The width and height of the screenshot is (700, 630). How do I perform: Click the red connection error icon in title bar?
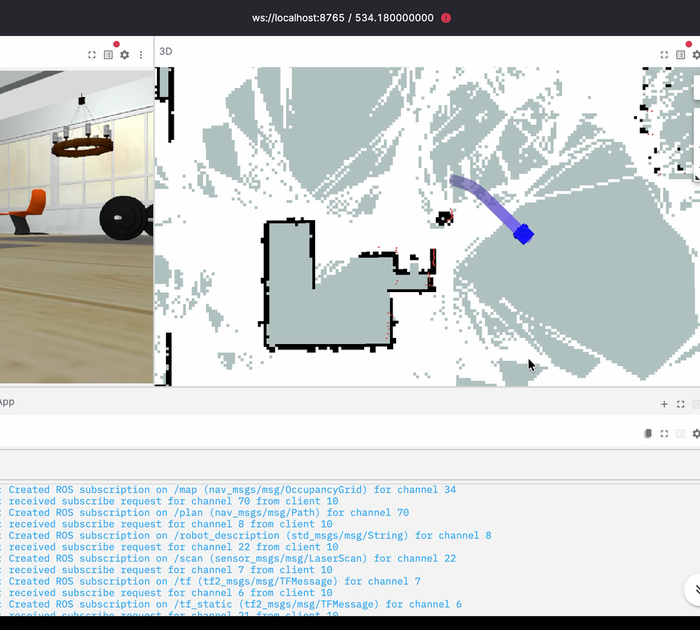point(446,18)
